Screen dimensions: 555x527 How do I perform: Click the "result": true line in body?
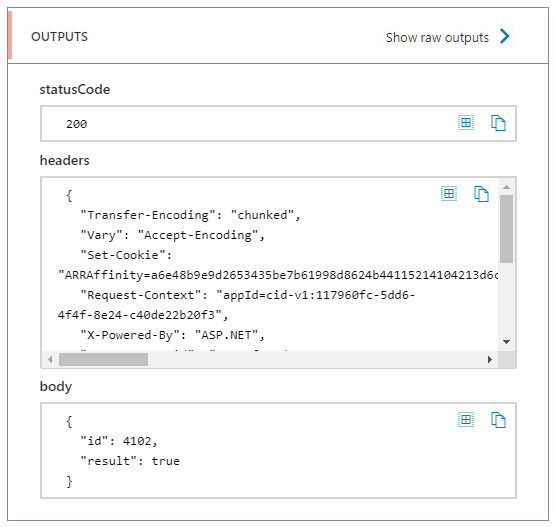pyautogui.click(x=130, y=461)
